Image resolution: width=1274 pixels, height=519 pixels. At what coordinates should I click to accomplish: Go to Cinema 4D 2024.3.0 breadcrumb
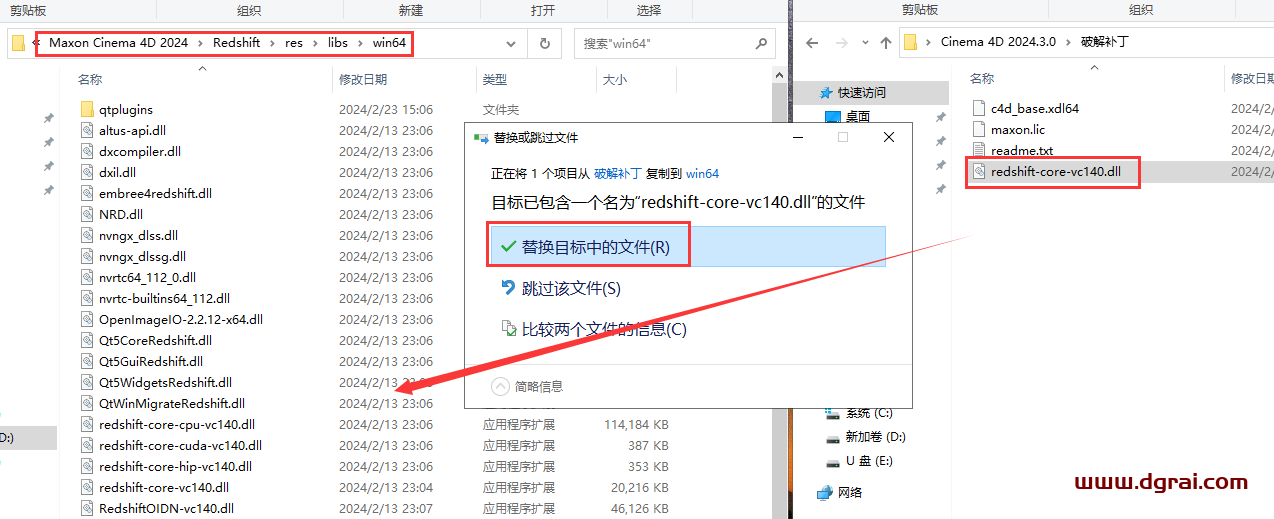998,43
